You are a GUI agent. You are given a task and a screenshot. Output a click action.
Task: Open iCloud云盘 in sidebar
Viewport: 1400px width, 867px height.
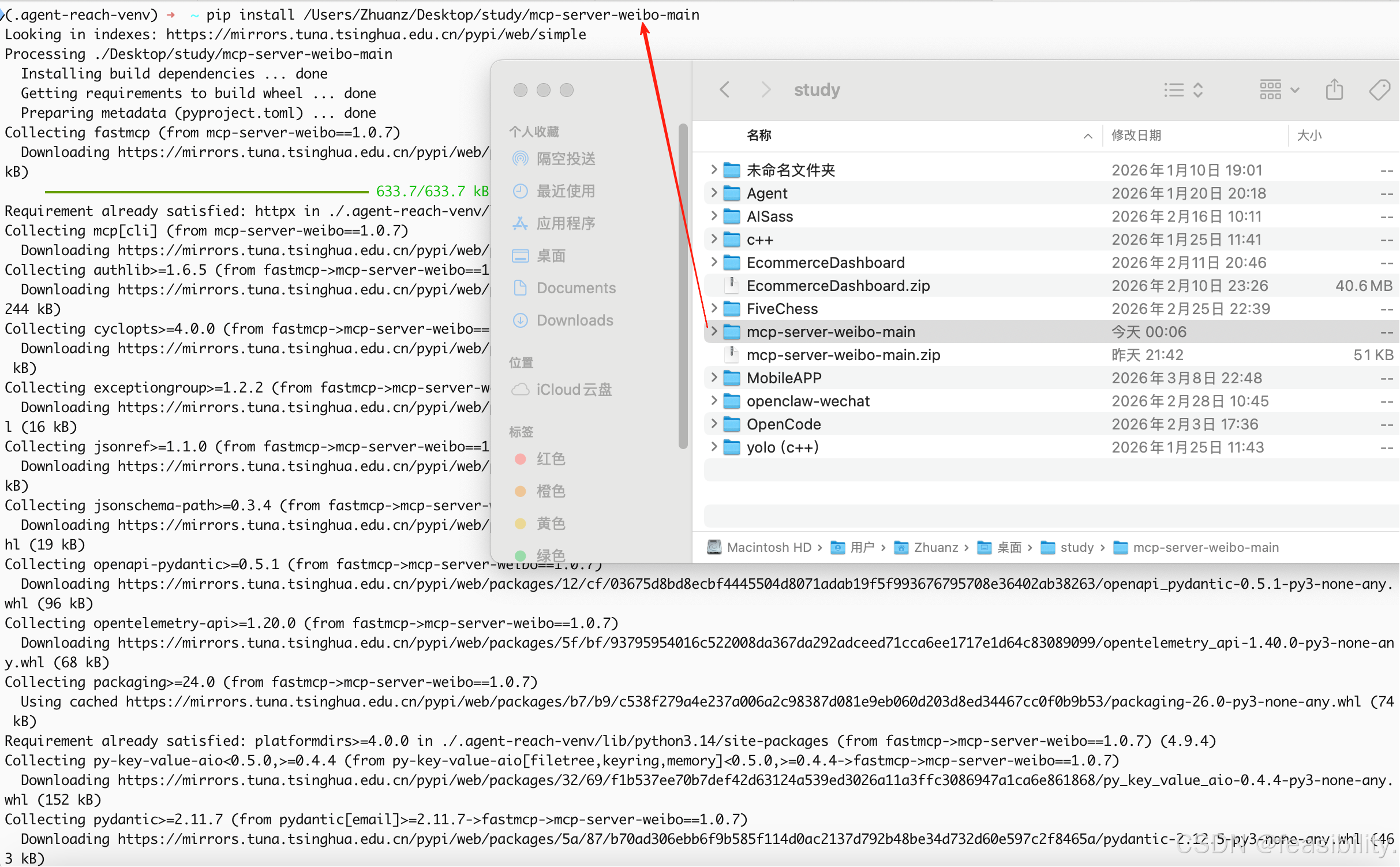[x=573, y=390]
